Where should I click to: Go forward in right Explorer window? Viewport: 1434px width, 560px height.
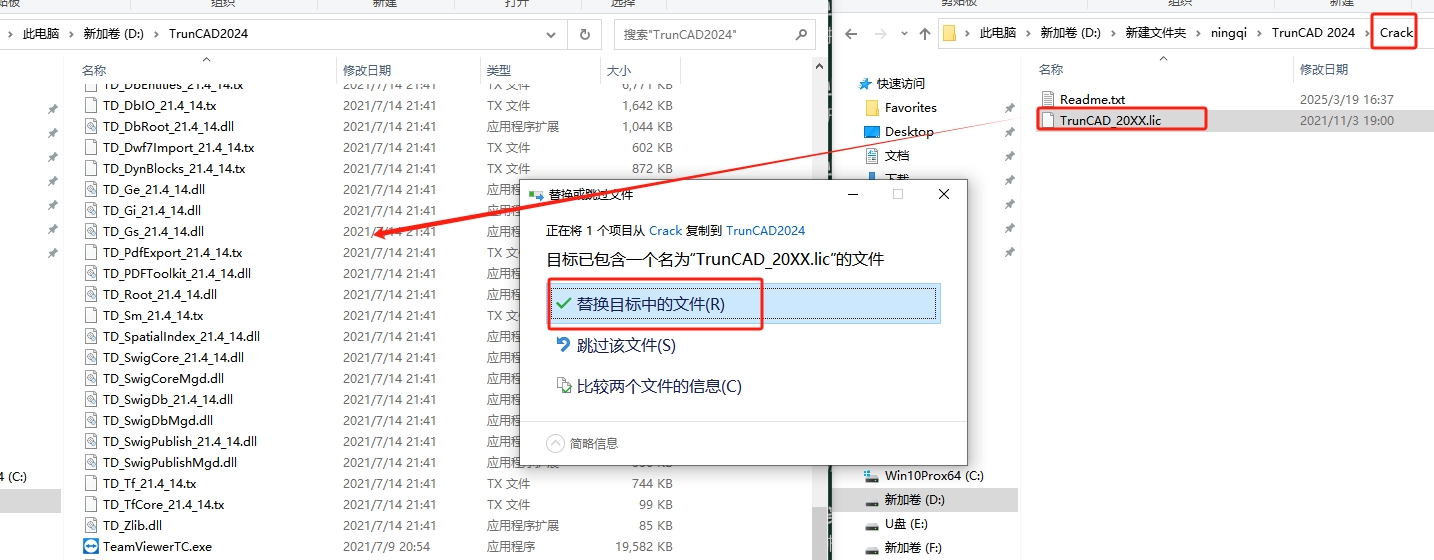(882, 33)
